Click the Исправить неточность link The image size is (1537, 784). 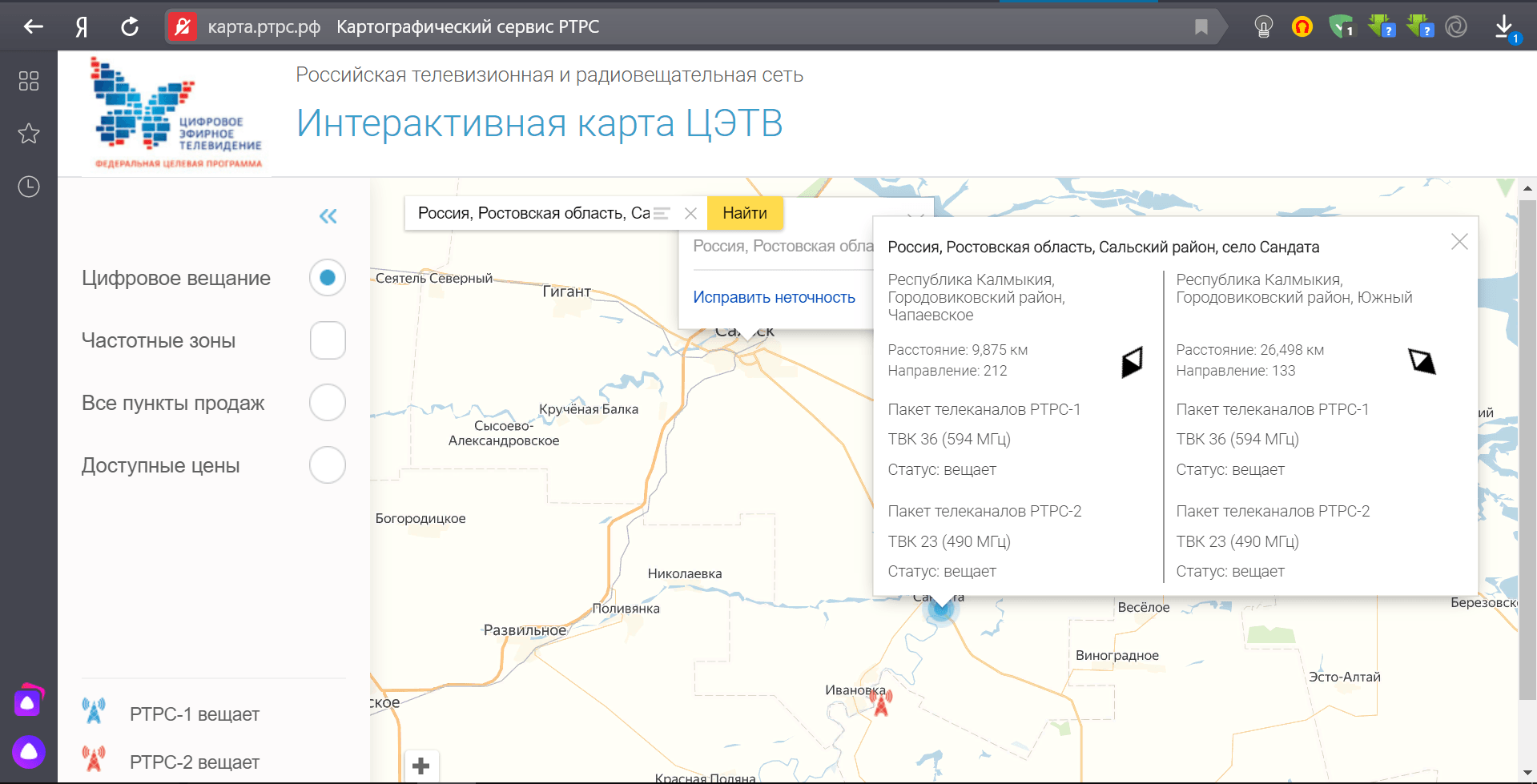[x=774, y=297]
